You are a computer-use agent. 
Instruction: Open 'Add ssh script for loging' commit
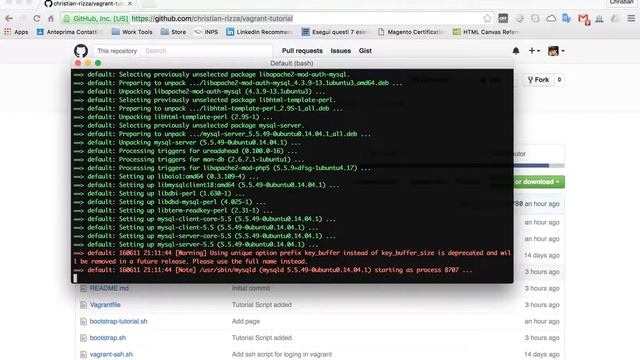[282, 354]
